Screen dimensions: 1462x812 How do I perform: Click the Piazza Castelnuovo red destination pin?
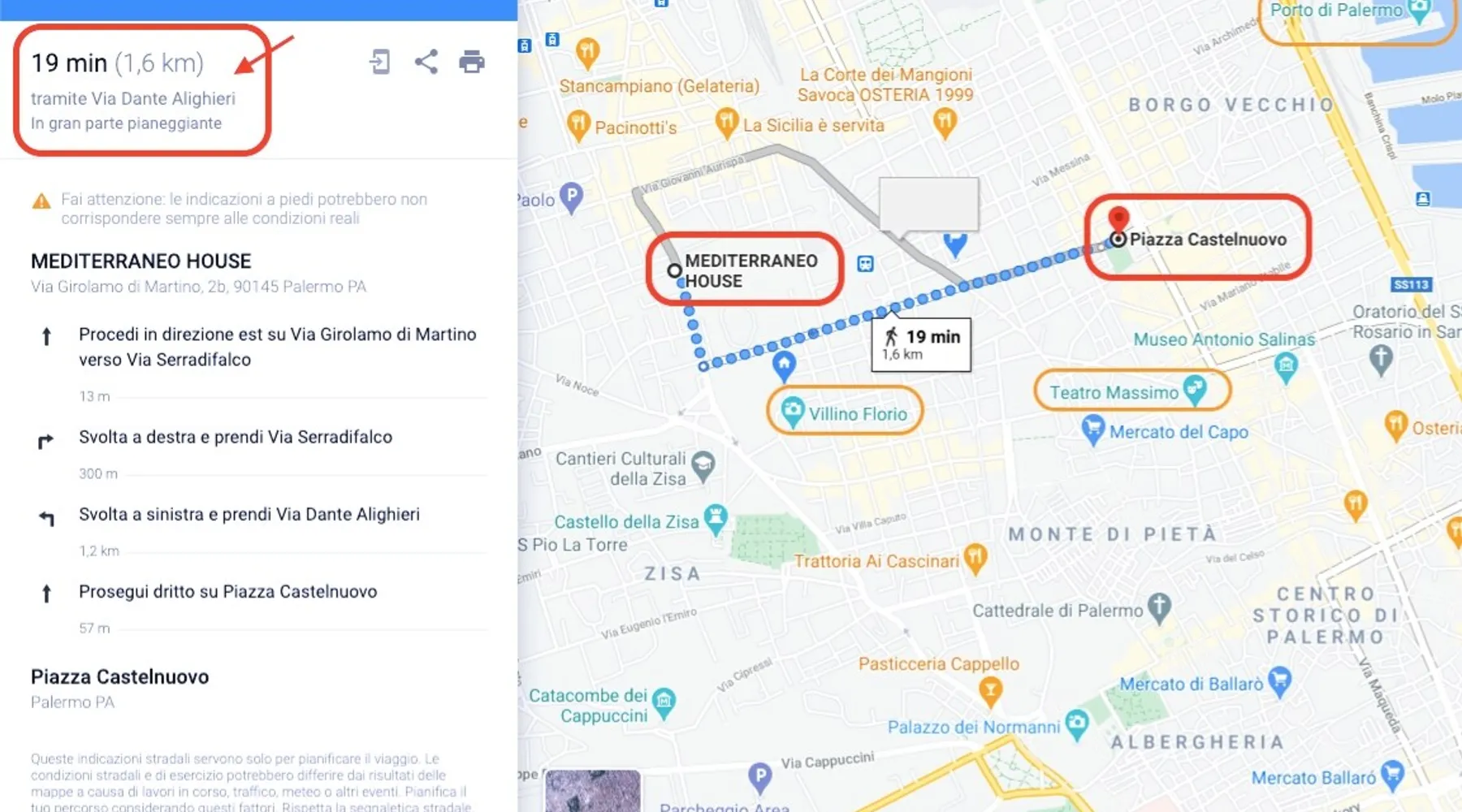(x=1118, y=219)
